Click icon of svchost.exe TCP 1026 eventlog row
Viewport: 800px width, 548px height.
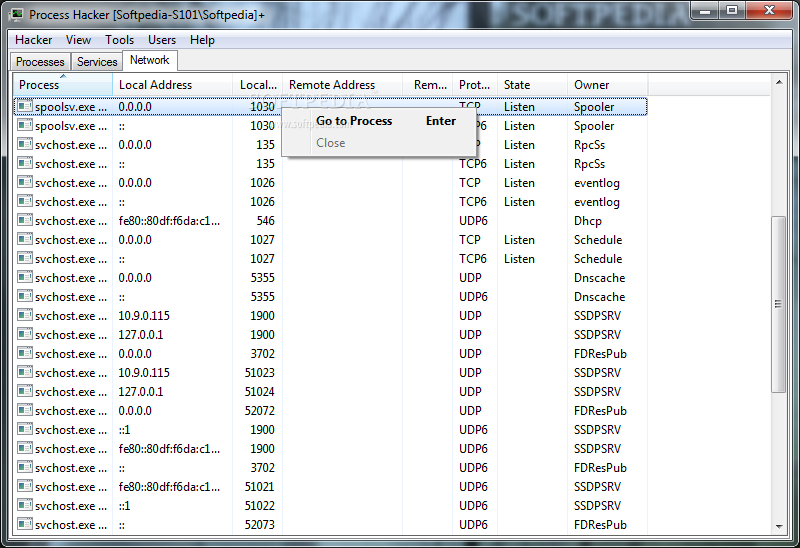click(24, 182)
